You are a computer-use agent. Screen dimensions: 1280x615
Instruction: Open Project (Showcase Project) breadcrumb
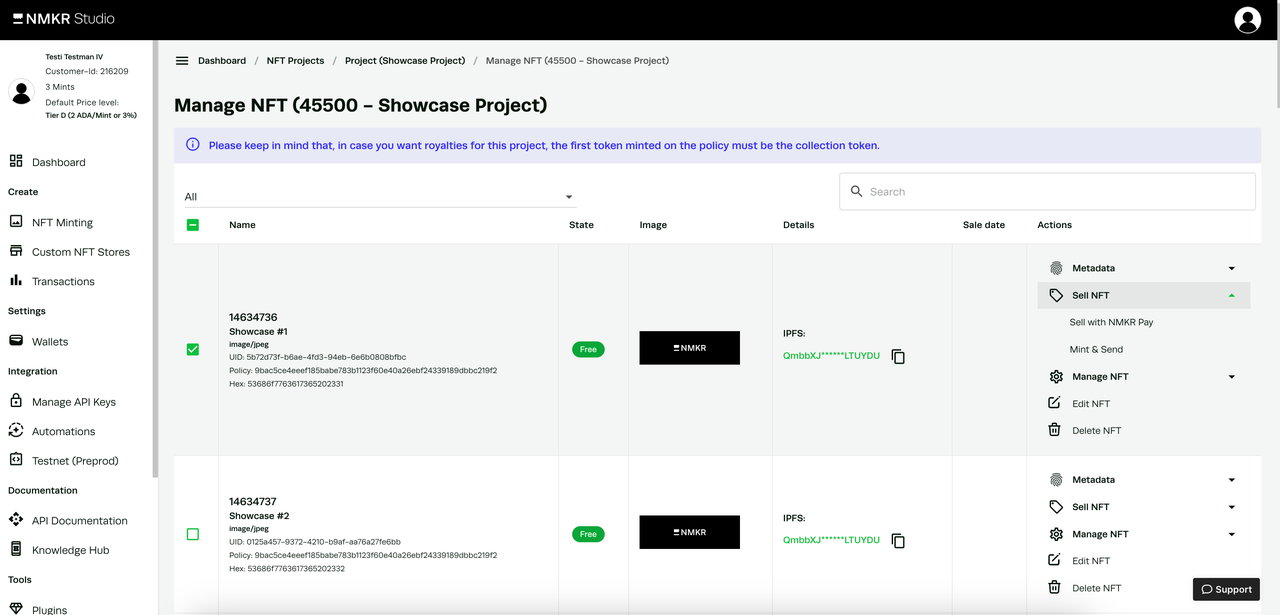click(x=405, y=61)
